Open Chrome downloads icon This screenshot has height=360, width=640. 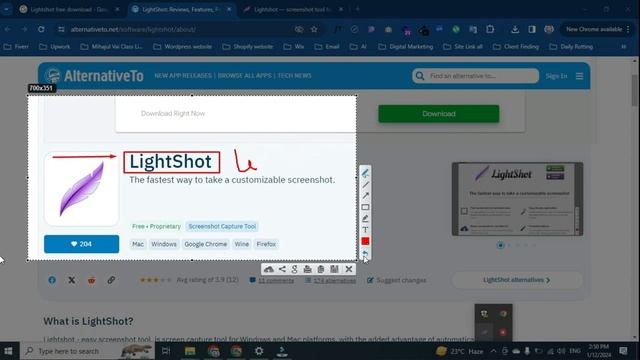pos(515,29)
